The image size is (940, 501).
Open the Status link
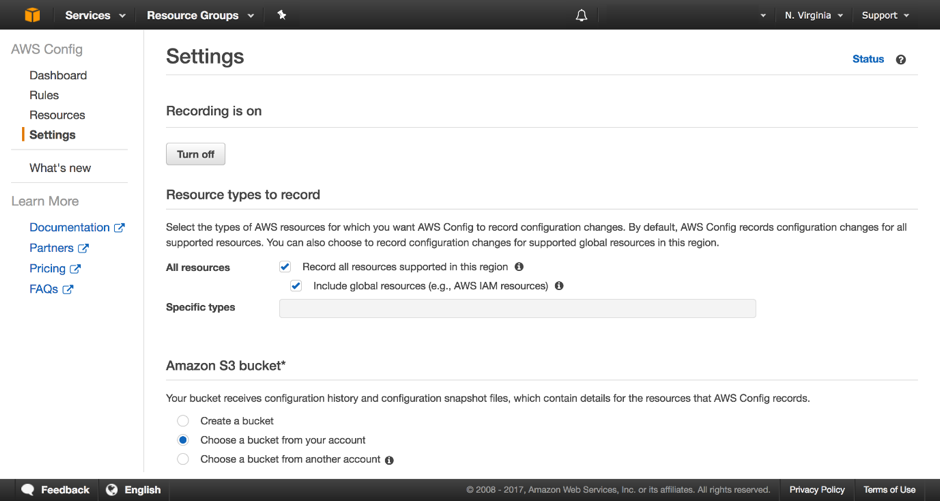click(x=868, y=59)
